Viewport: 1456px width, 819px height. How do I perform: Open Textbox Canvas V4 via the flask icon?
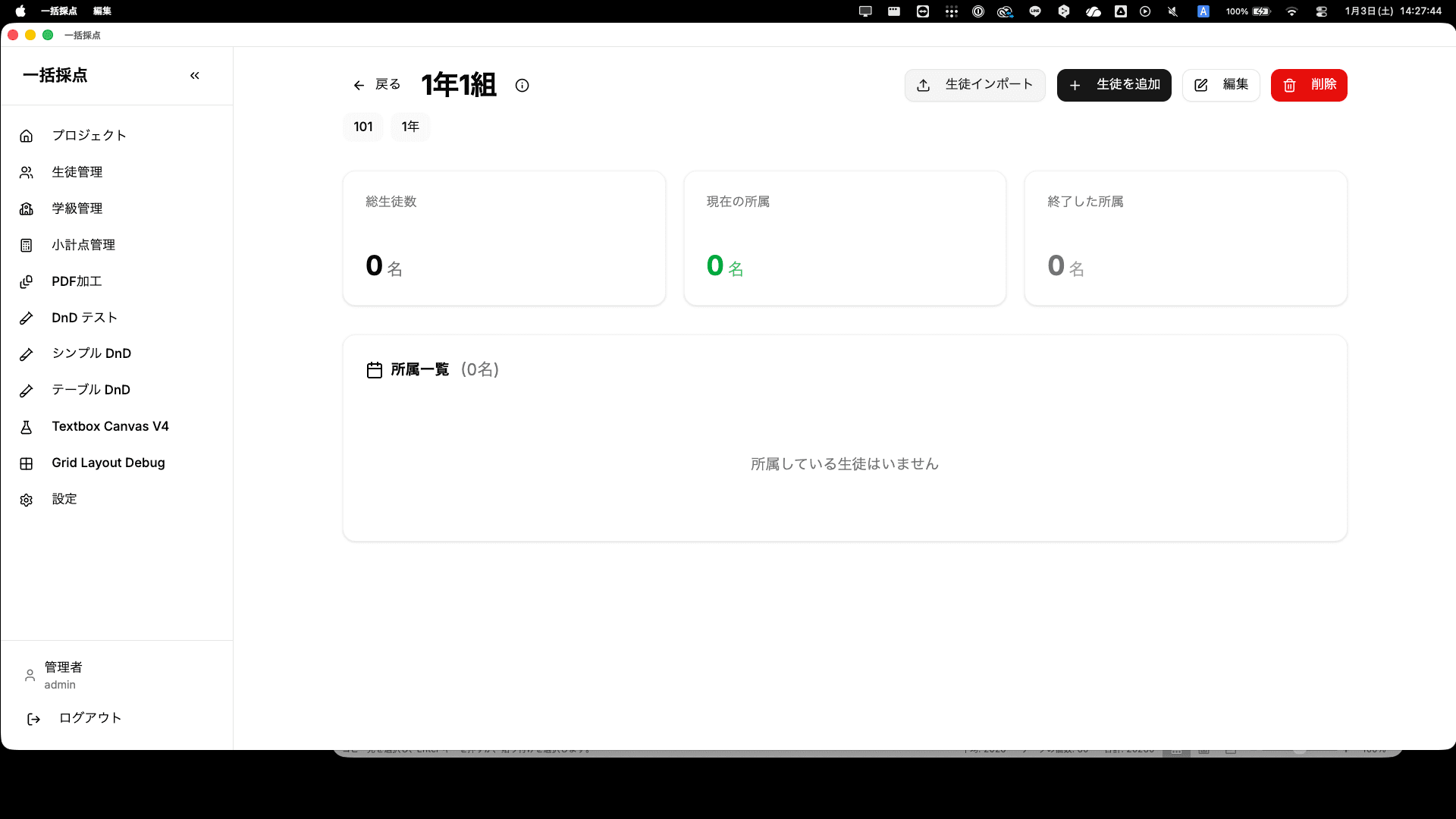click(x=27, y=426)
